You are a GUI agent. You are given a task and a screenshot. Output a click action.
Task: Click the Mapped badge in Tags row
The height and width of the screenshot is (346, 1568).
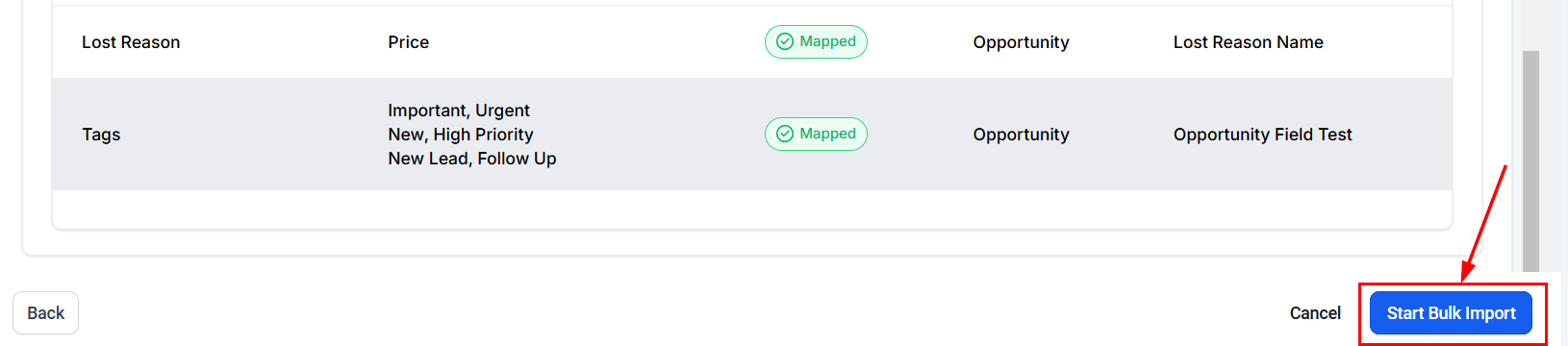click(816, 134)
